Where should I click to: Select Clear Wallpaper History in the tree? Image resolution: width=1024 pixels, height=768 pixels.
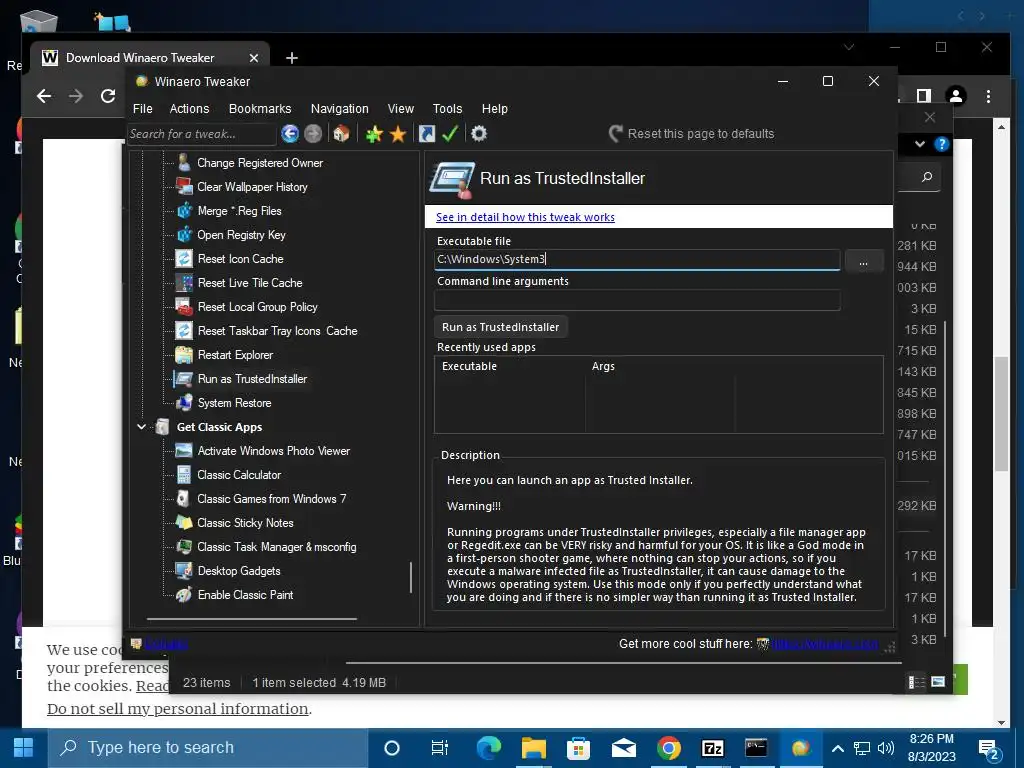coord(252,187)
